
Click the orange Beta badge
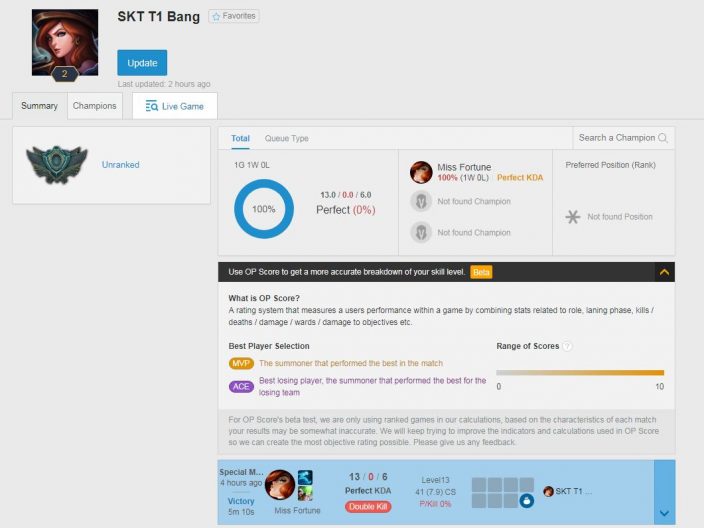pyautogui.click(x=481, y=272)
